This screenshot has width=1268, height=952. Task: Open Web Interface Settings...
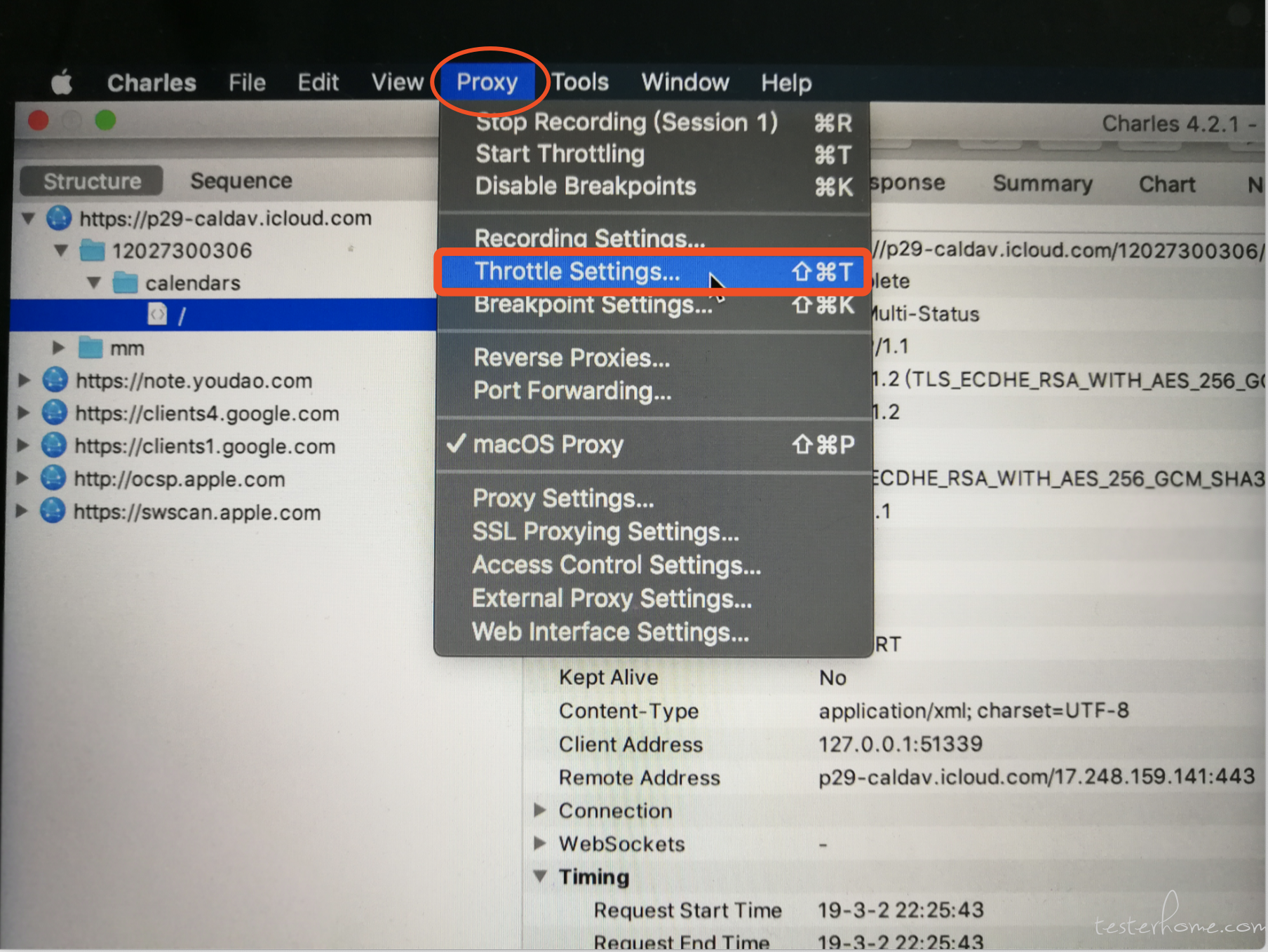tap(654, 632)
